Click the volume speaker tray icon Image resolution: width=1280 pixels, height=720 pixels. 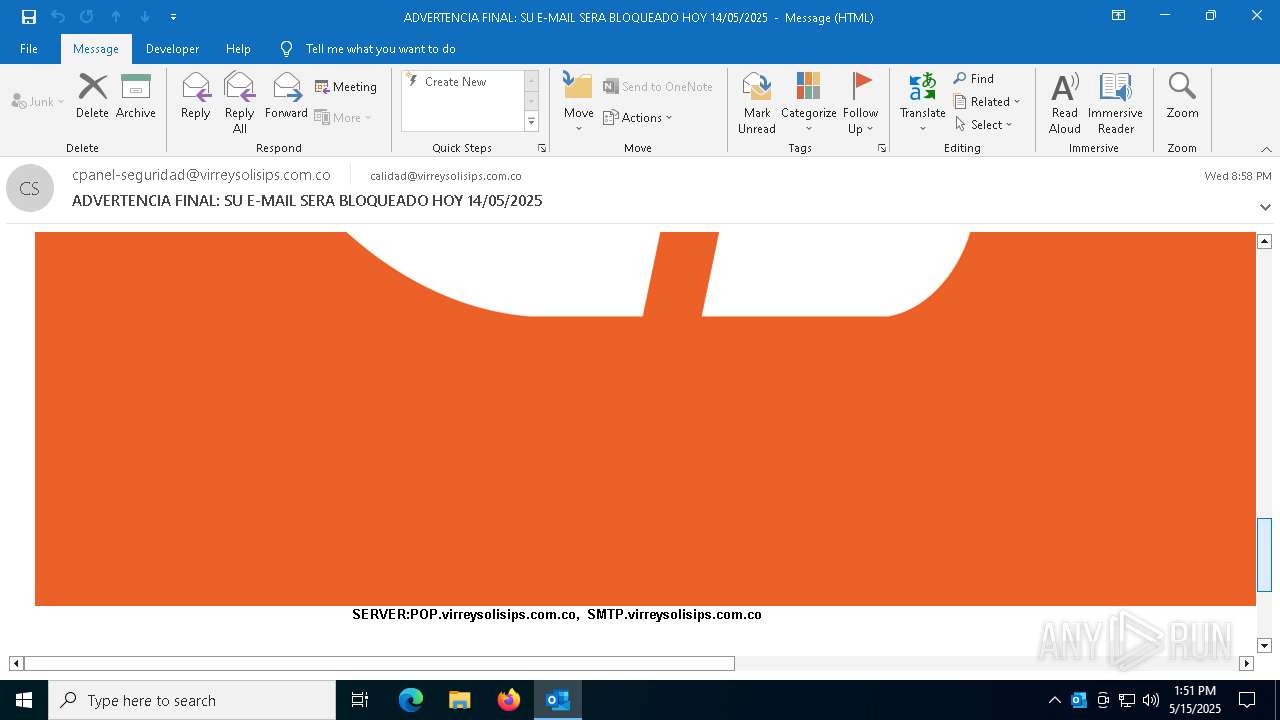[1151, 700]
